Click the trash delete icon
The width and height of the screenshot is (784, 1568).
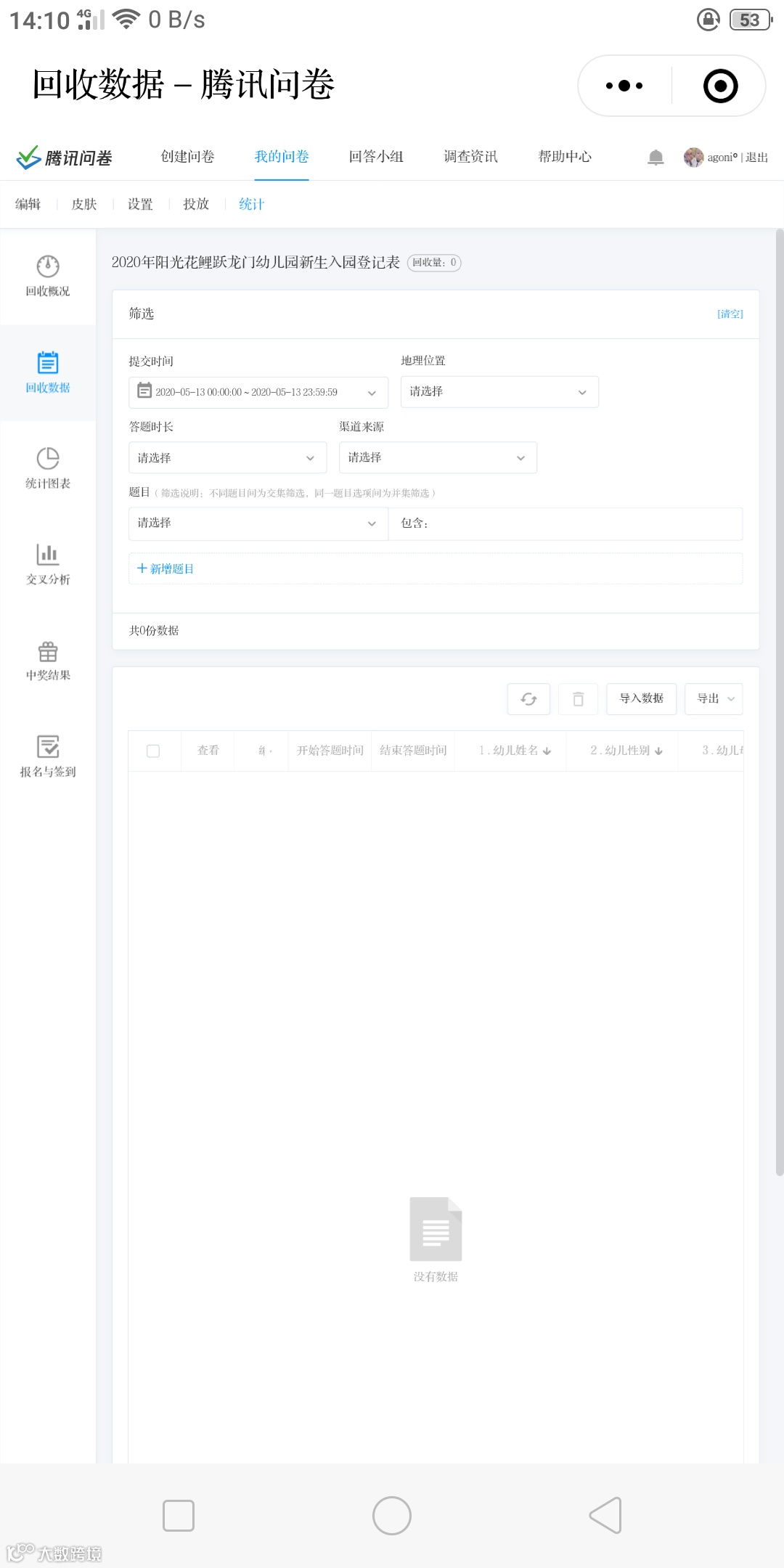click(578, 699)
